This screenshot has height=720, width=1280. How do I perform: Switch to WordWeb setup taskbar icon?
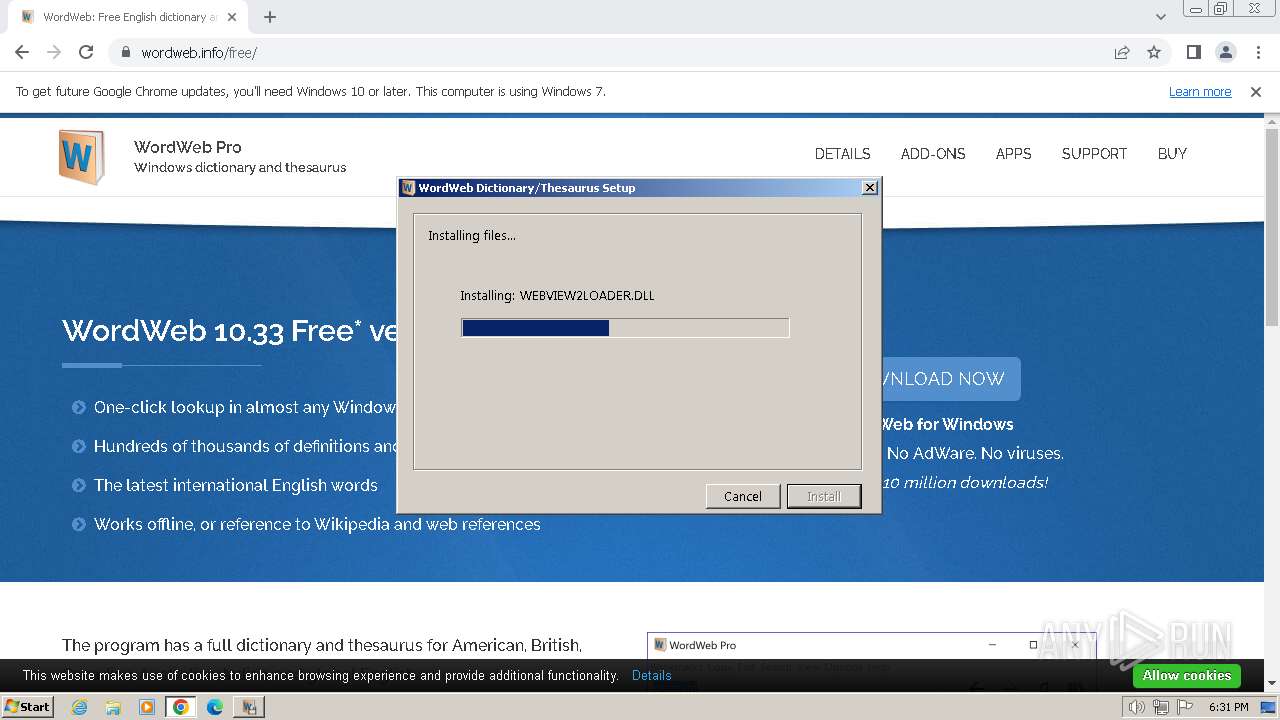click(x=248, y=707)
